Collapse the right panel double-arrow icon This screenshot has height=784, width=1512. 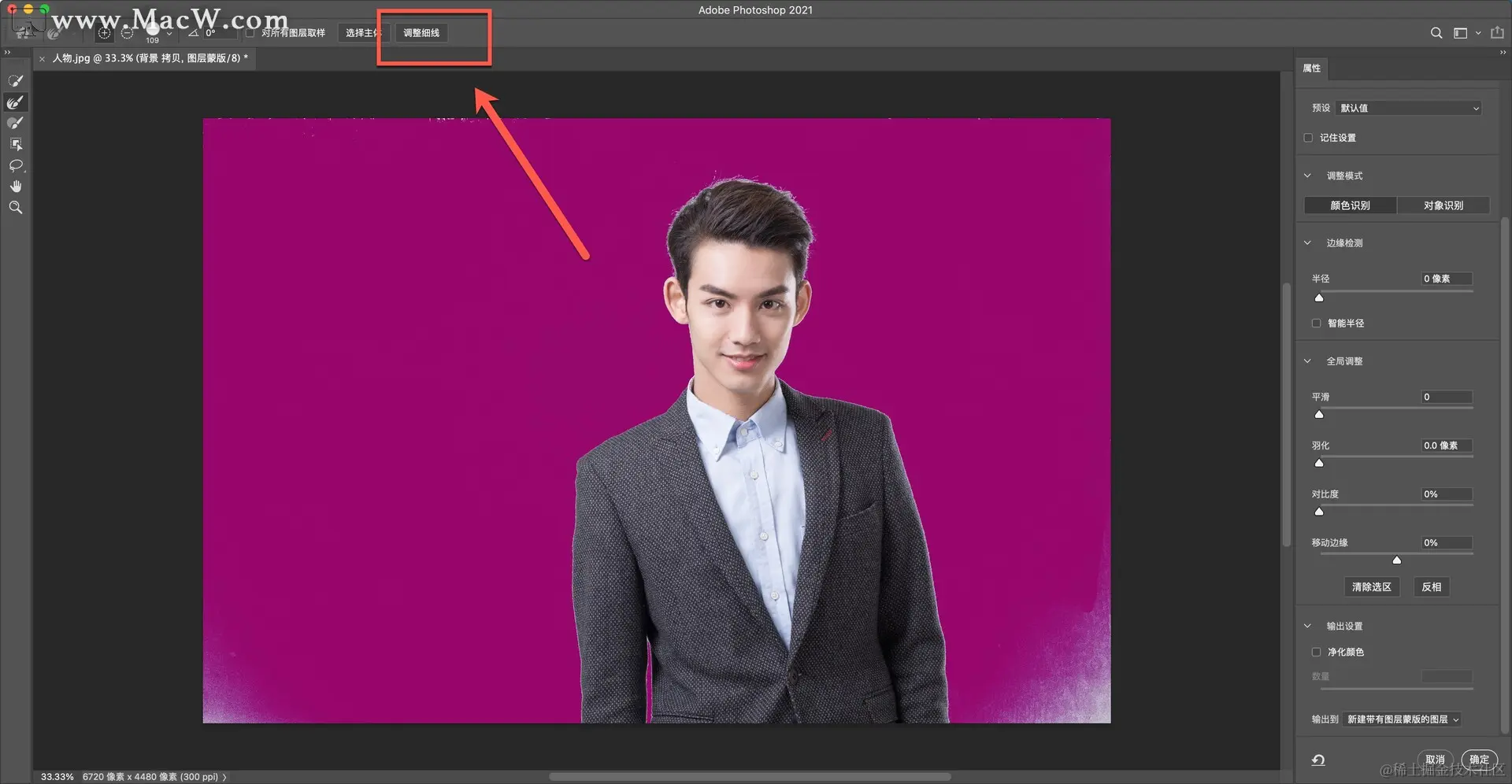1503,52
